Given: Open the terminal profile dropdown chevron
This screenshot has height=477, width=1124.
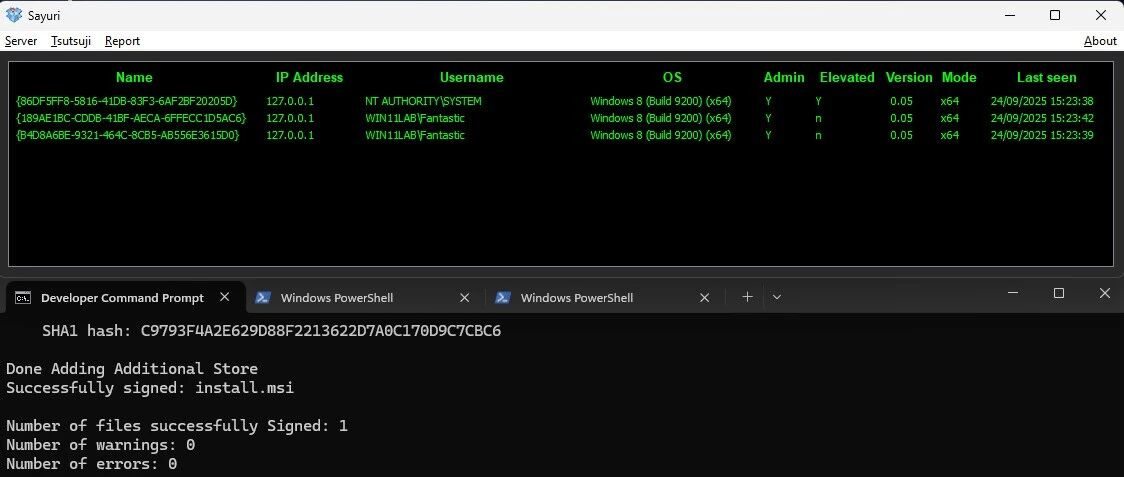Looking at the screenshot, I should point(776,297).
